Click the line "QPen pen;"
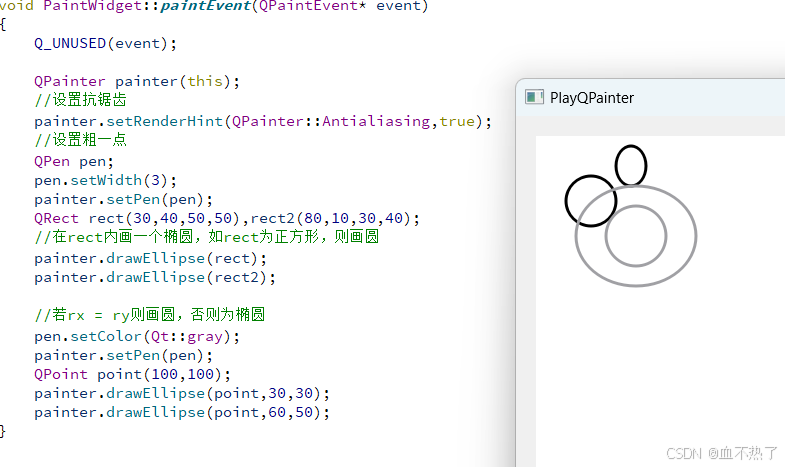785x467 pixels. [74, 162]
